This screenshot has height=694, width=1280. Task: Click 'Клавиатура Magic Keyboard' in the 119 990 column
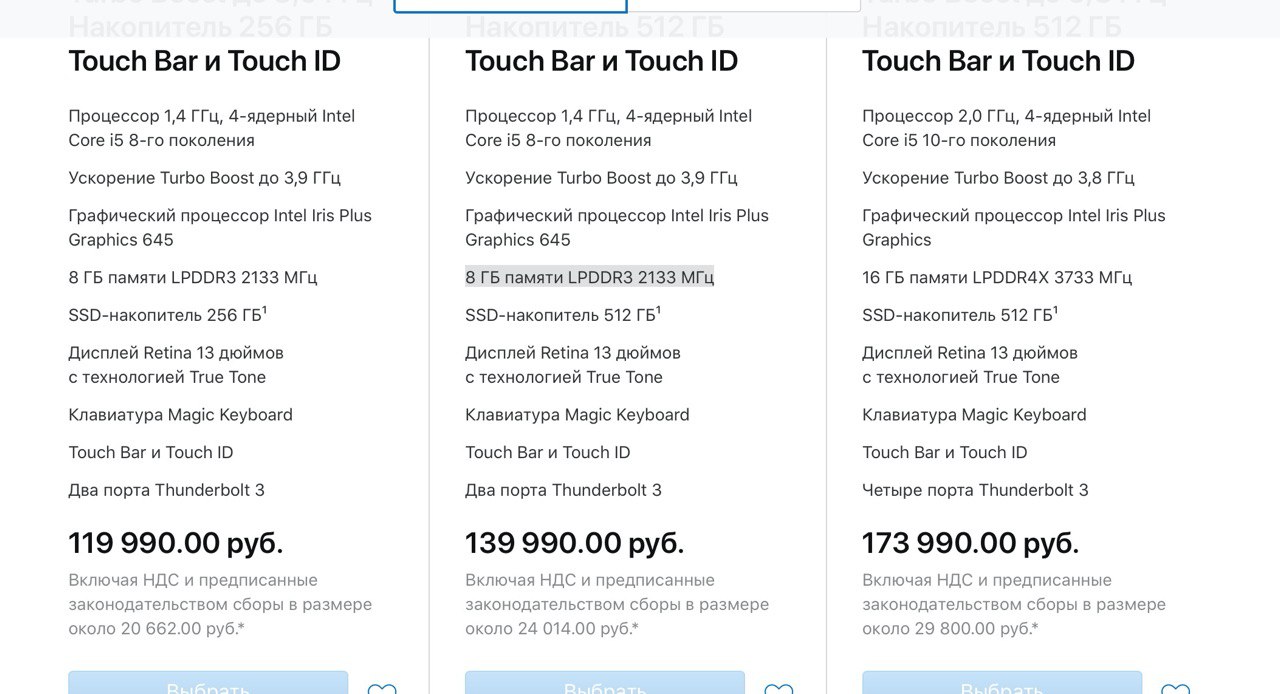pos(180,415)
